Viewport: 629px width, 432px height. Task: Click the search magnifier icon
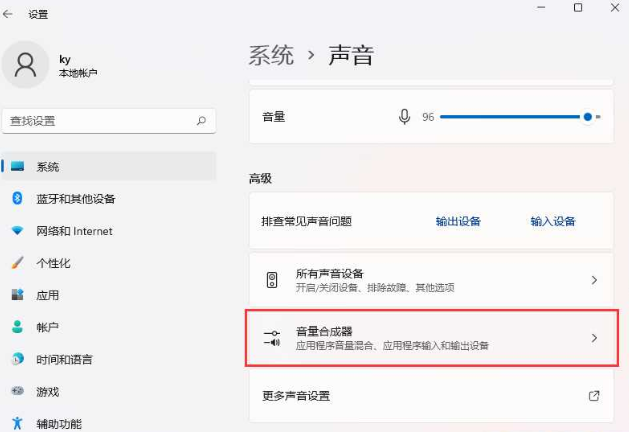click(x=201, y=120)
